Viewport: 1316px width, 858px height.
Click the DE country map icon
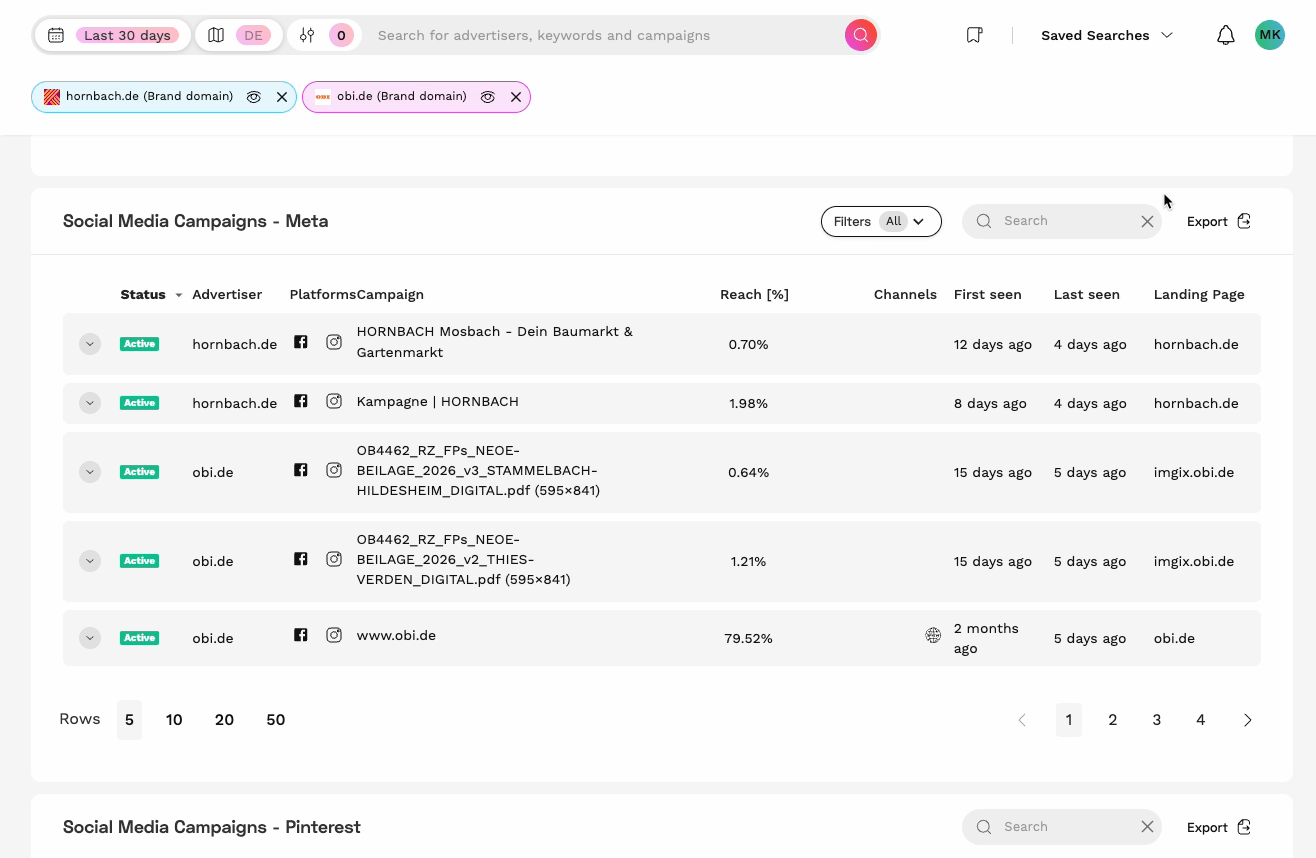(x=216, y=34)
